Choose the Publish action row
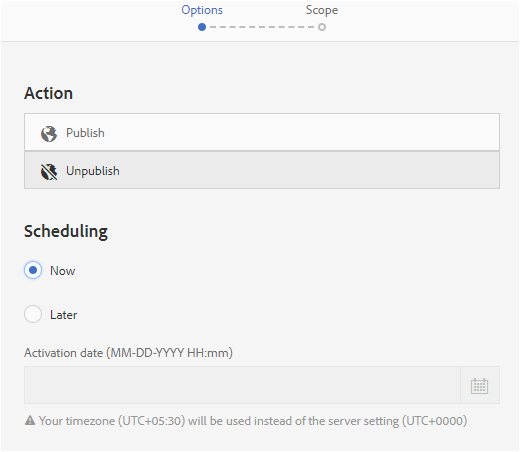 pos(262,132)
